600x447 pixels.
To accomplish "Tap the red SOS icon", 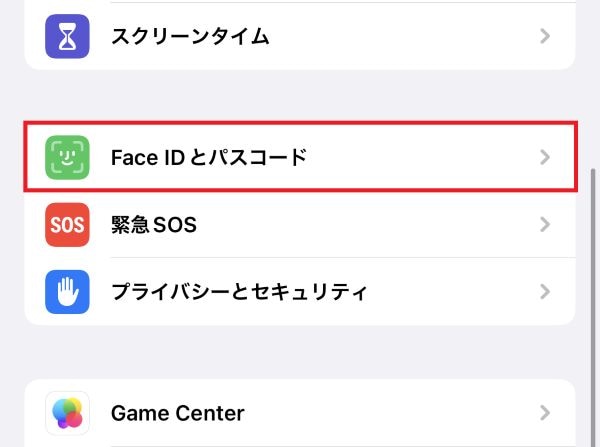I will point(67,225).
